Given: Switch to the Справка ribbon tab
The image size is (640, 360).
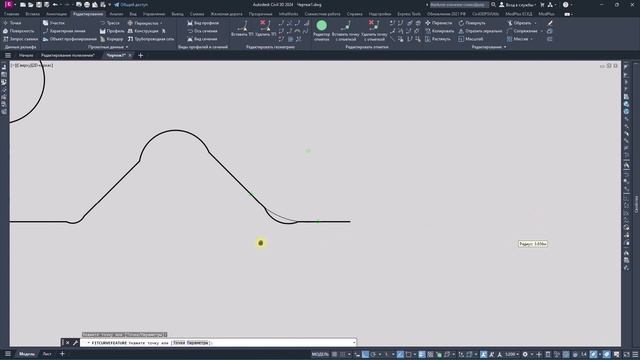Looking at the screenshot, I should coord(354,14).
